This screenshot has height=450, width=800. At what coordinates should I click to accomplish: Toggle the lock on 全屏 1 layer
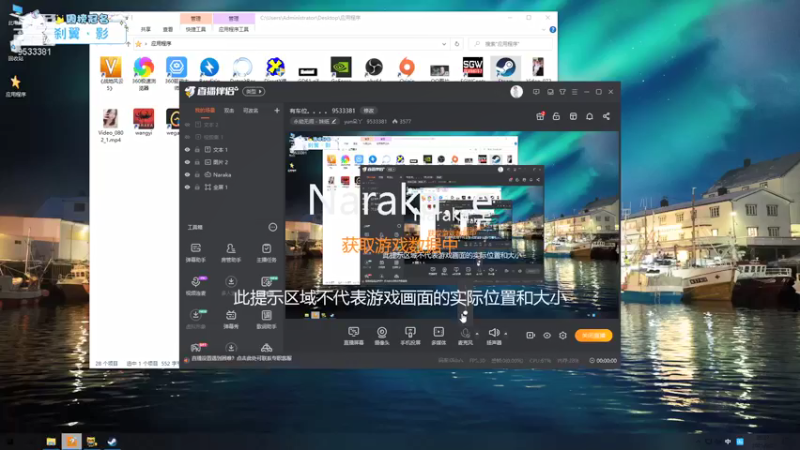click(x=197, y=187)
